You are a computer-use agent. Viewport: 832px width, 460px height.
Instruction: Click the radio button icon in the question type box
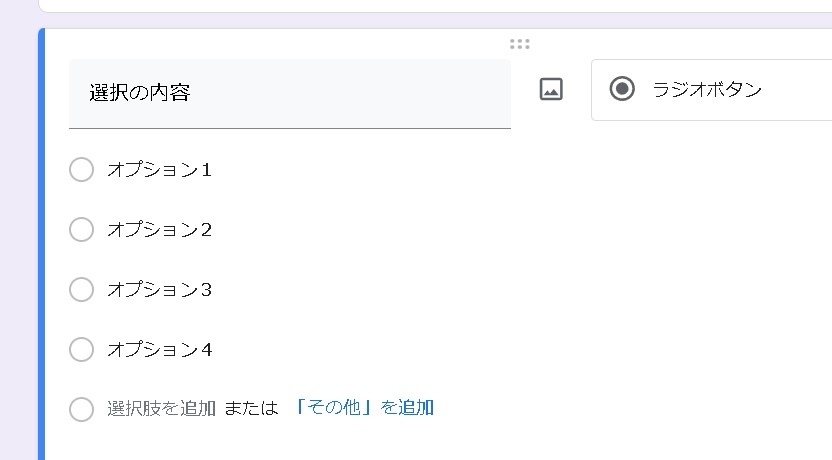coord(622,89)
